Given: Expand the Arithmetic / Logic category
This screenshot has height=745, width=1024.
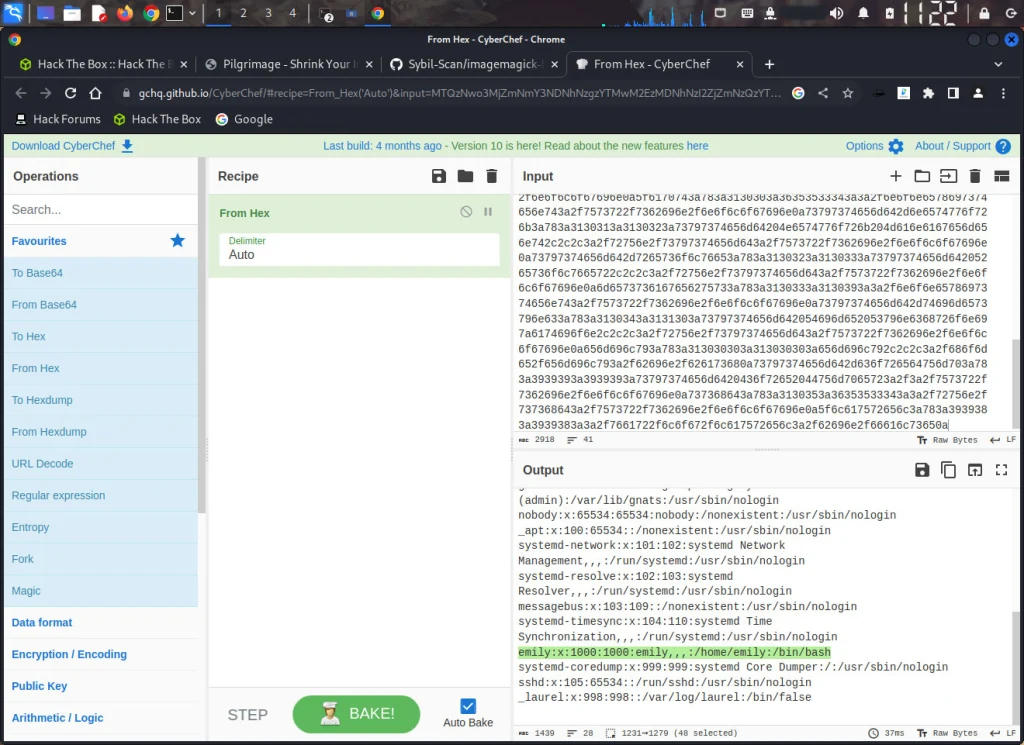Looking at the screenshot, I should (101, 718).
